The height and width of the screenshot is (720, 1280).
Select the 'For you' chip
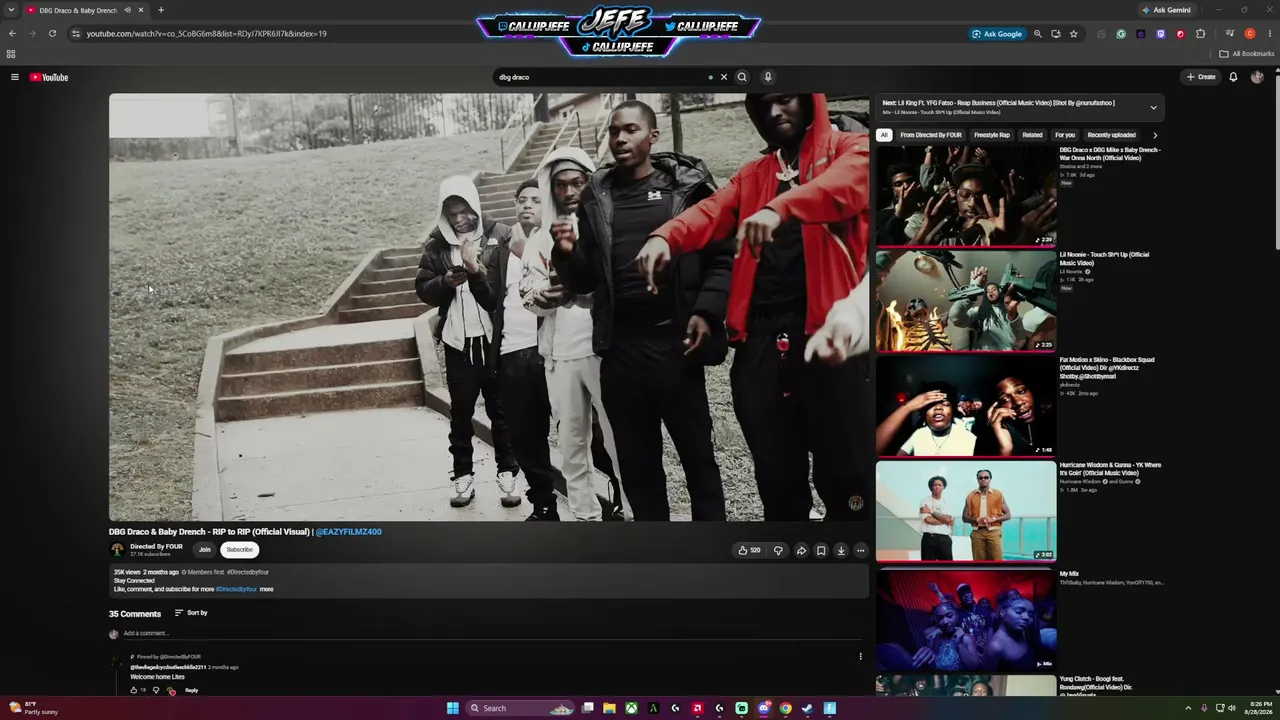[1065, 135]
